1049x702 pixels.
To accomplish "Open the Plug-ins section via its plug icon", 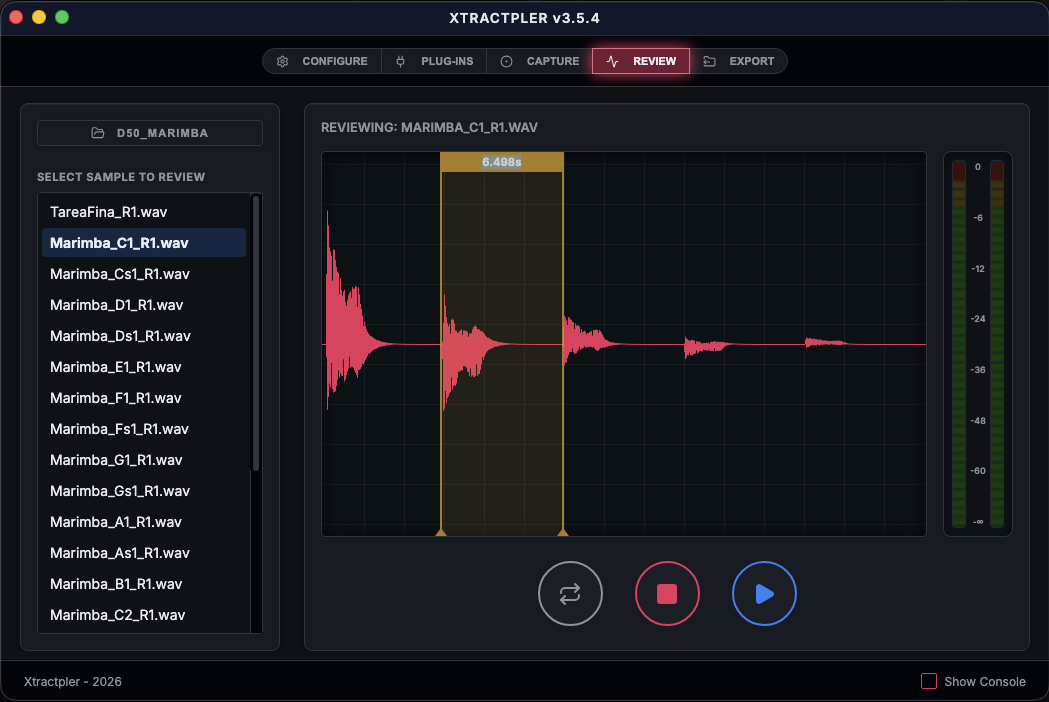I will coord(402,61).
